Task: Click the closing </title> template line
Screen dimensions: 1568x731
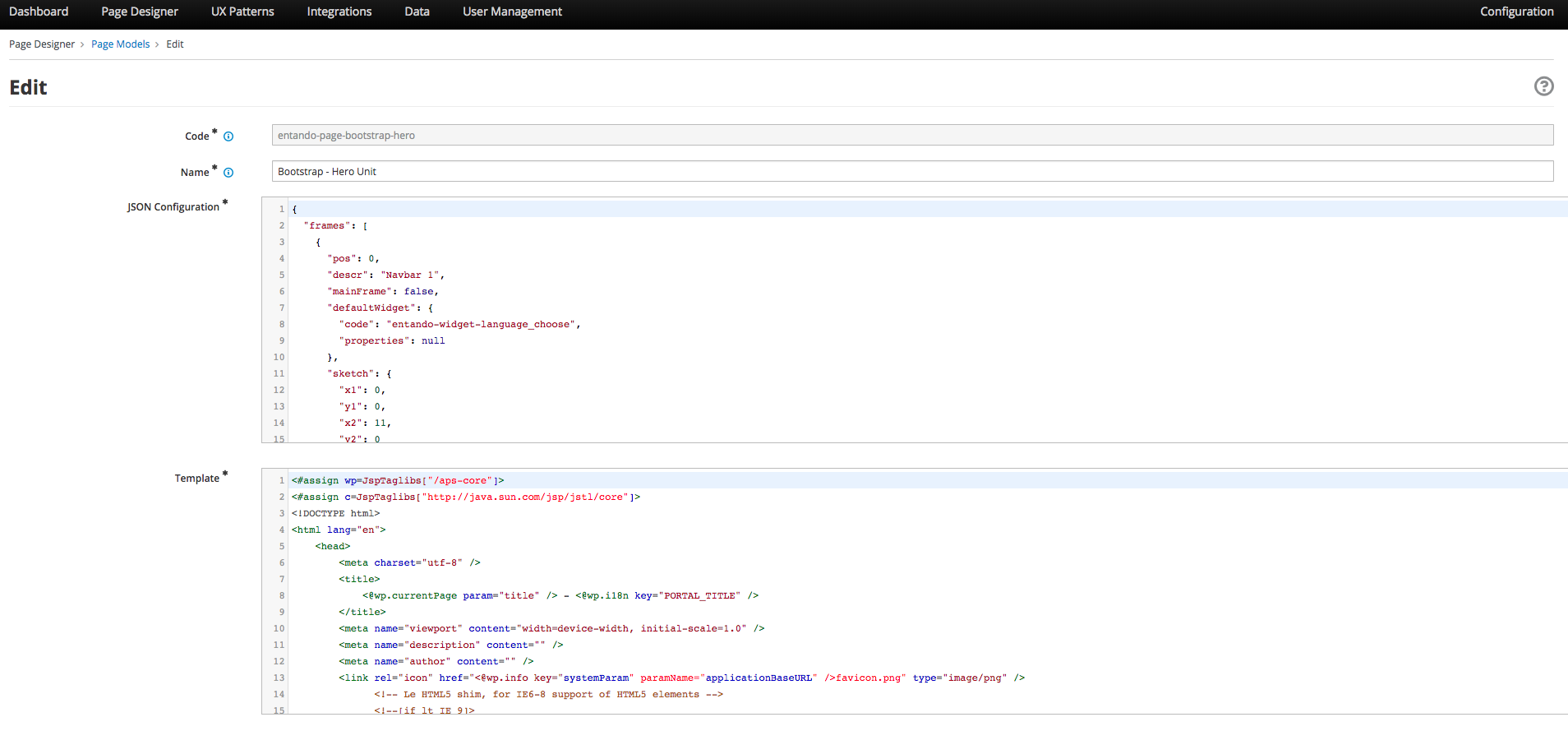Action: [x=362, y=612]
